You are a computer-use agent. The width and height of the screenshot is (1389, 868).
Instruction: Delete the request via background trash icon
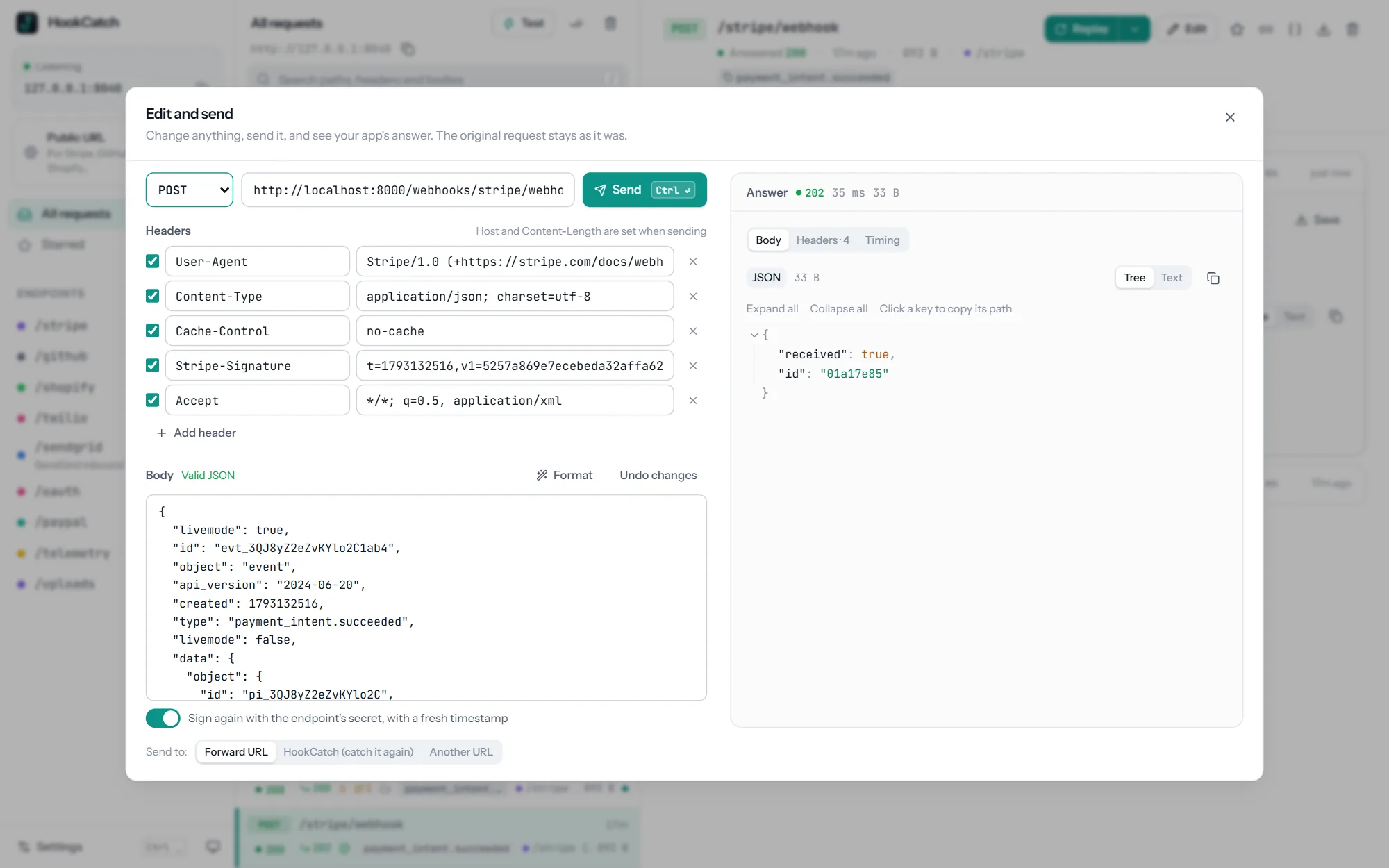[x=1352, y=29]
